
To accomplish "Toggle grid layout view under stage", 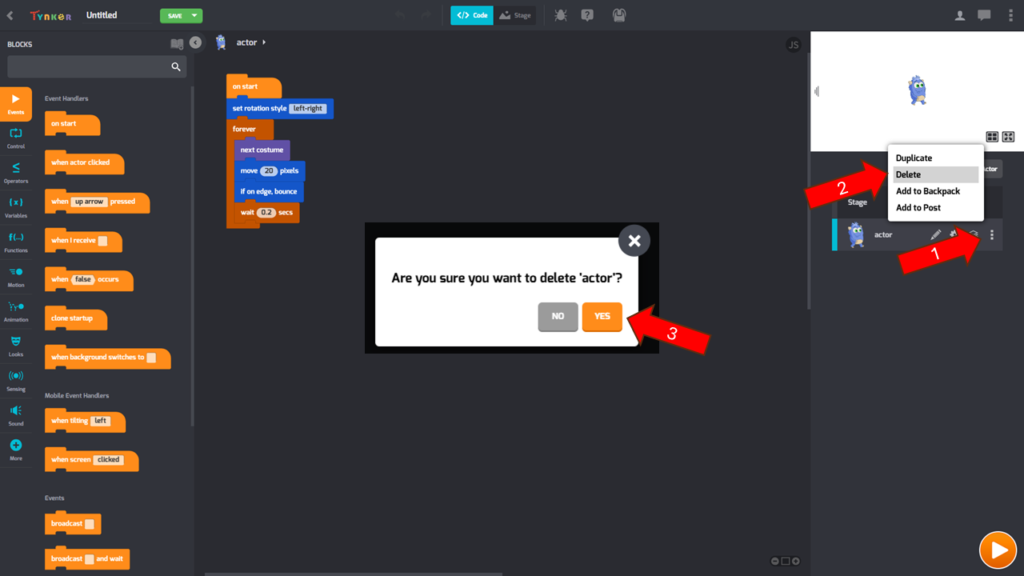I will pos(992,136).
